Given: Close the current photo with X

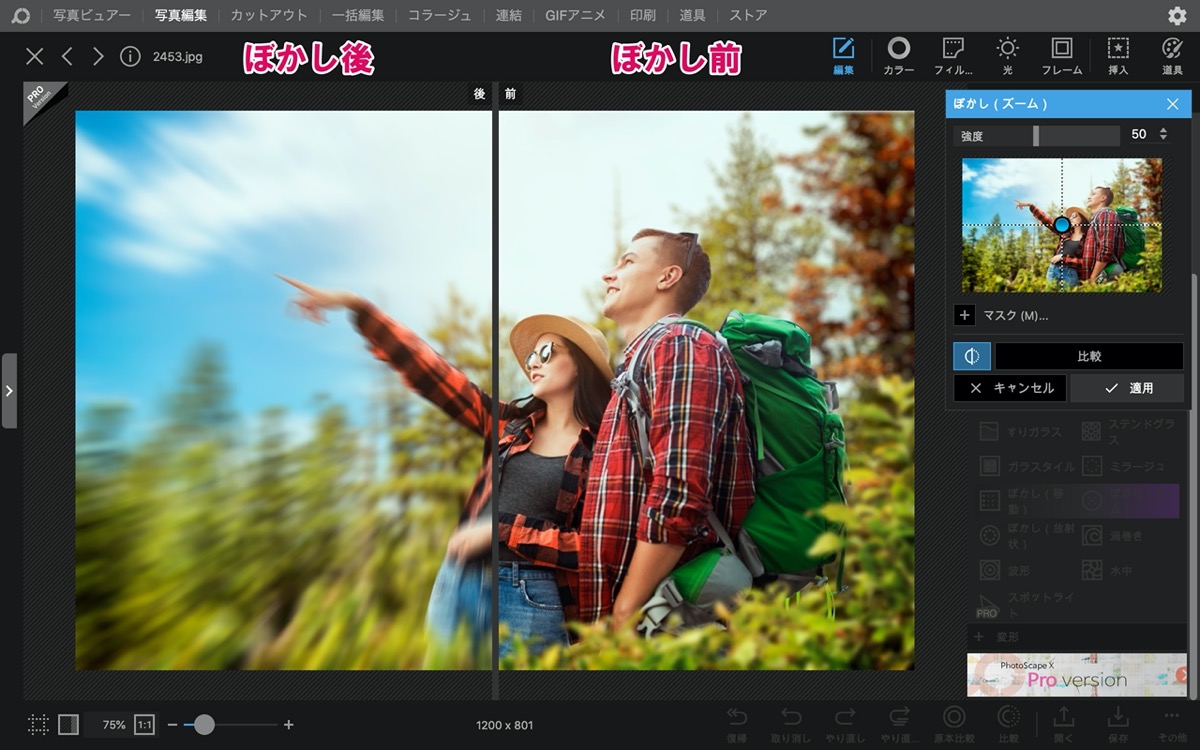Looking at the screenshot, I should (x=35, y=56).
